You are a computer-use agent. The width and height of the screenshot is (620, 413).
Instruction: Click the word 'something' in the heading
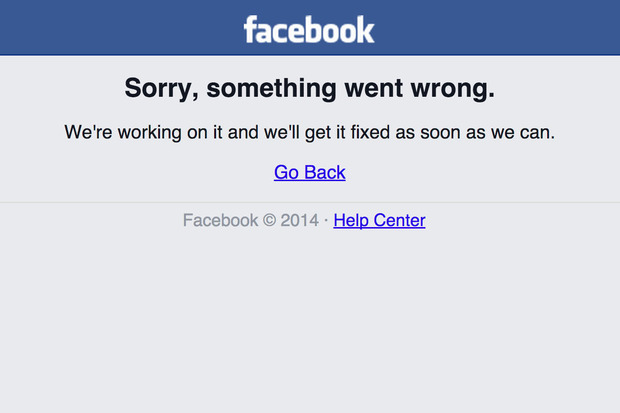(x=271, y=89)
